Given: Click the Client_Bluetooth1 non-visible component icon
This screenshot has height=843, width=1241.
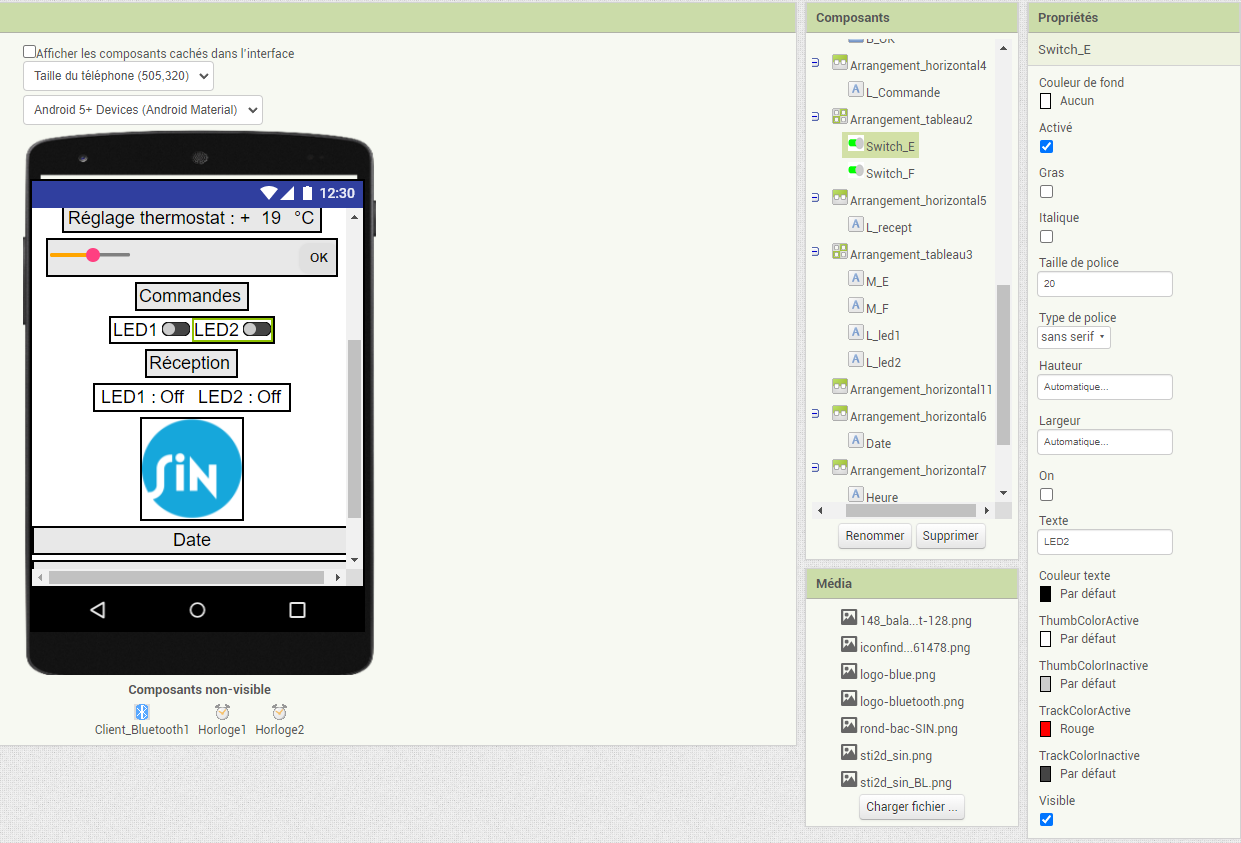Looking at the screenshot, I should [x=142, y=712].
